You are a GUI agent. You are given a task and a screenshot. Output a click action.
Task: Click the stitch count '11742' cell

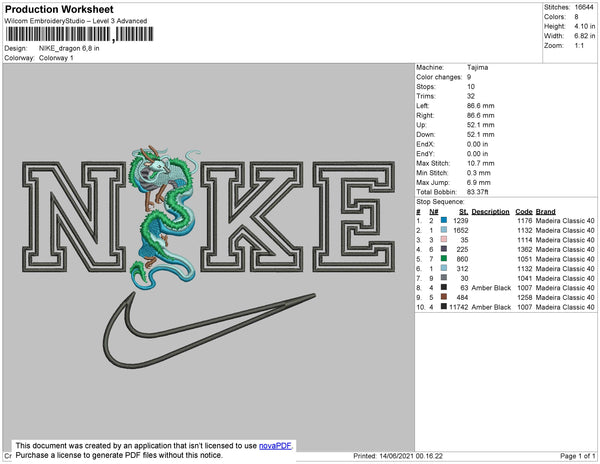[x=458, y=307]
